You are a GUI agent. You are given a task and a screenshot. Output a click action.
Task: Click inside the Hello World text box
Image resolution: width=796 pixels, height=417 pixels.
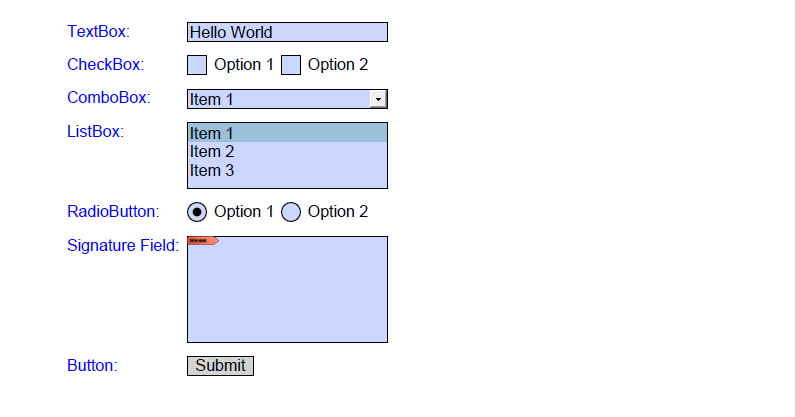click(287, 32)
